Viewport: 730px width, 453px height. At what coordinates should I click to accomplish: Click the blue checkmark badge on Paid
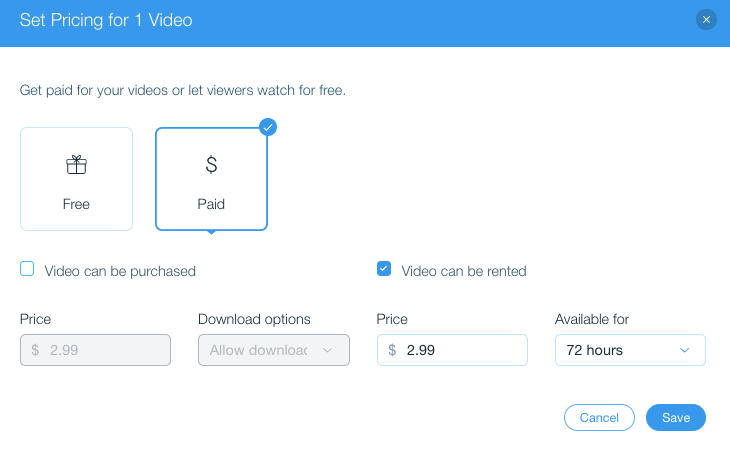tap(268, 127)
